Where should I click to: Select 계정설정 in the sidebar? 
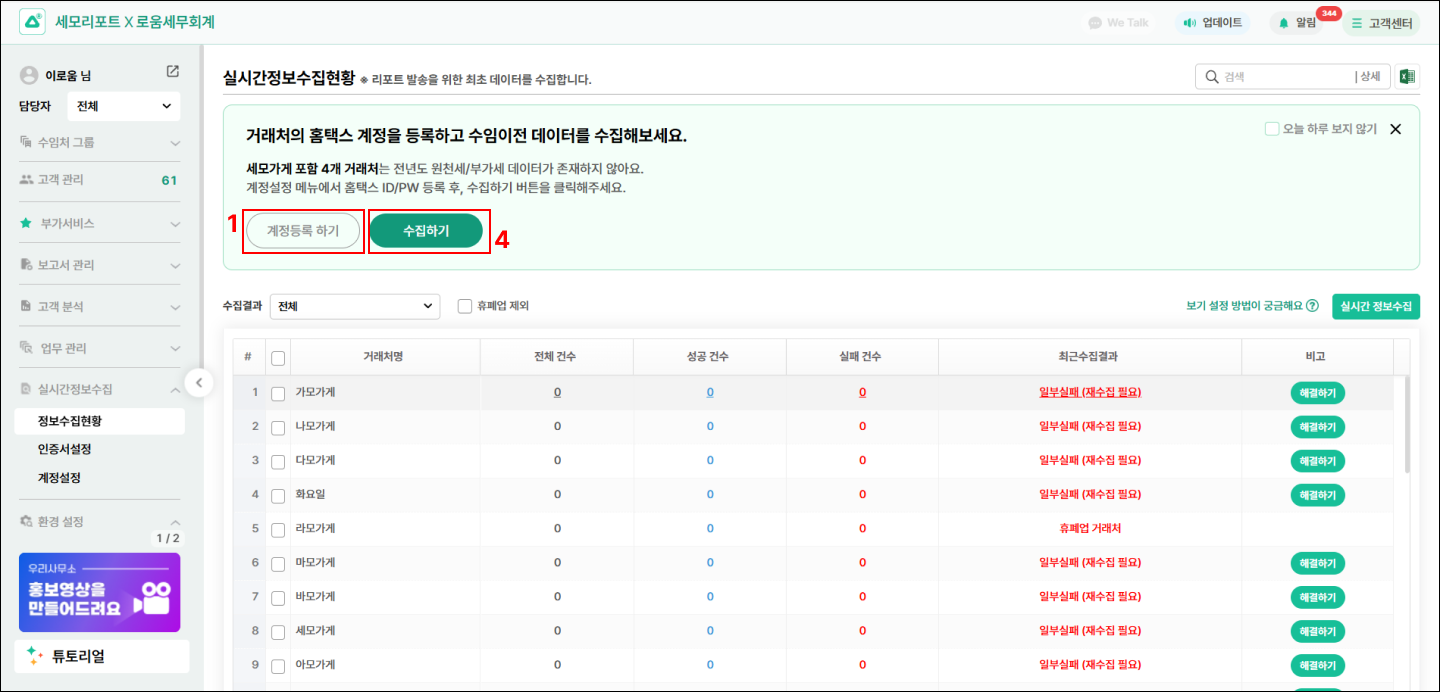pos(59,478)
